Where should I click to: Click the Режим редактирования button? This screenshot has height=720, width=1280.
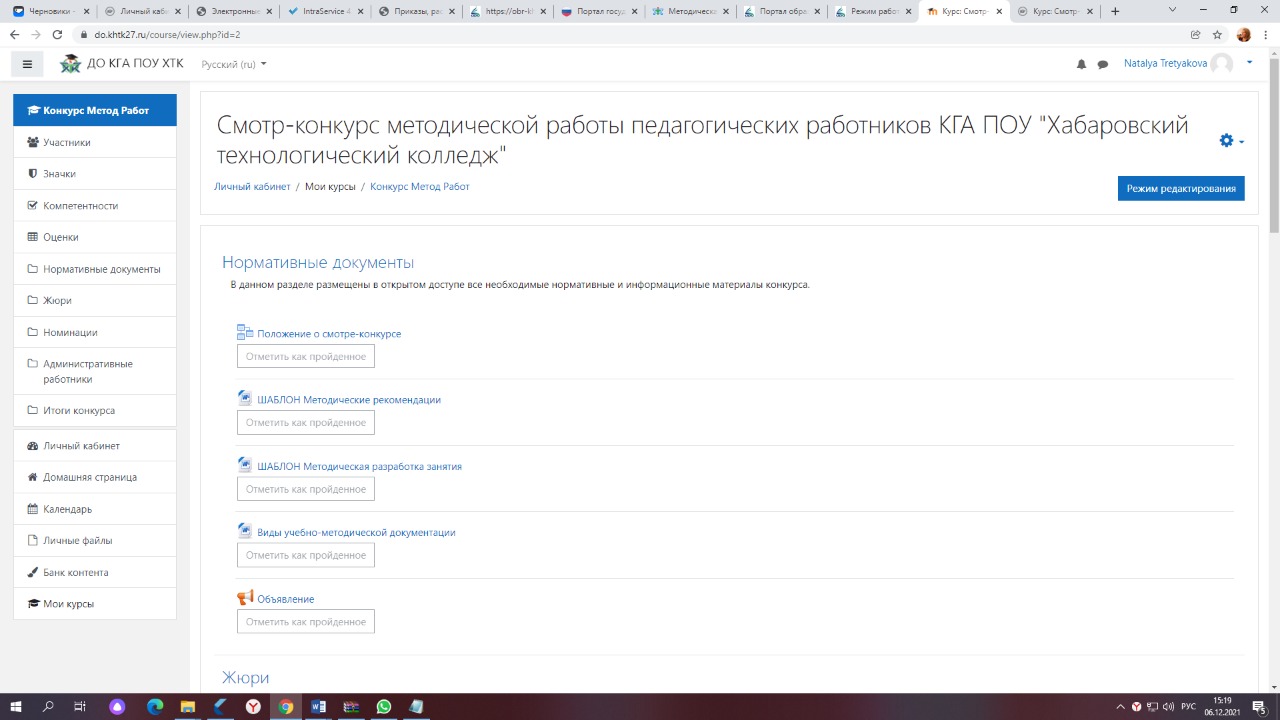[1180, 188]
